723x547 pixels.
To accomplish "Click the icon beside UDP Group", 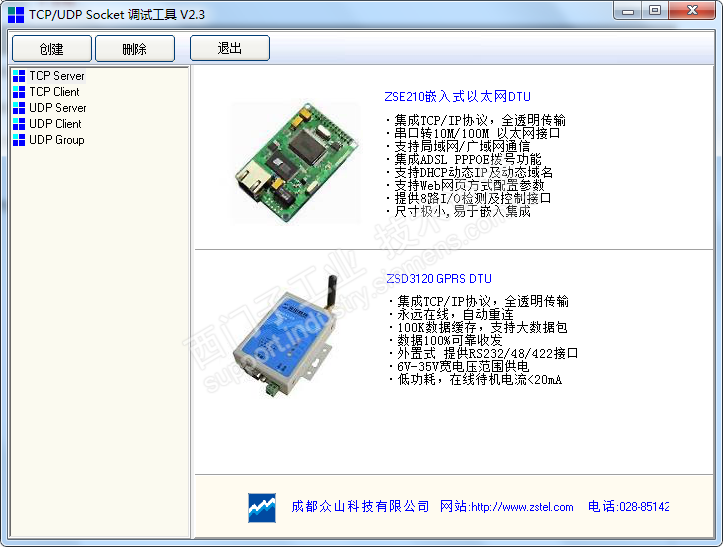I will click(19, 140).
